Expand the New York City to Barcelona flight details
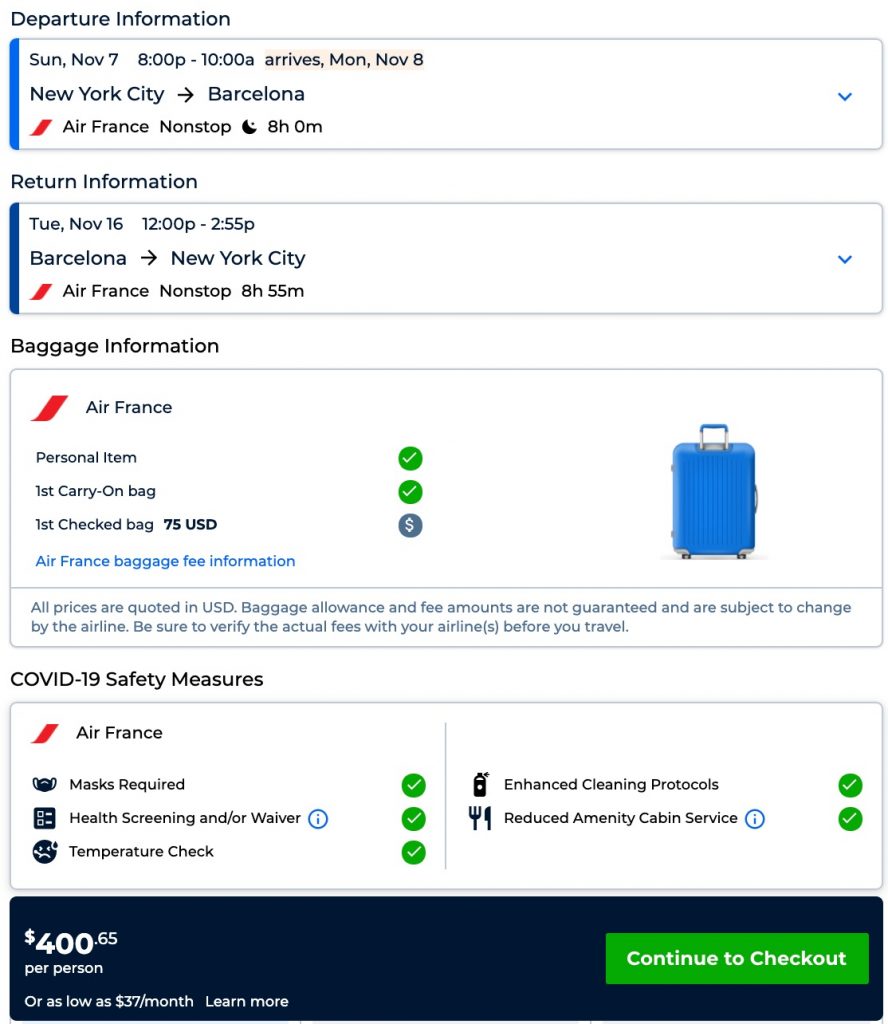 (845, 96)
